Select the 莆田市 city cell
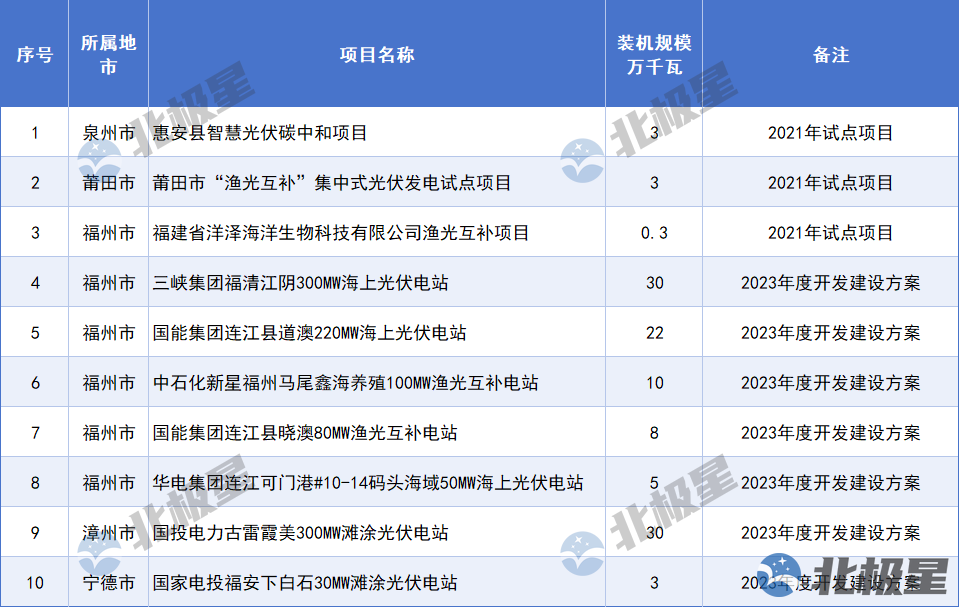 108,182
